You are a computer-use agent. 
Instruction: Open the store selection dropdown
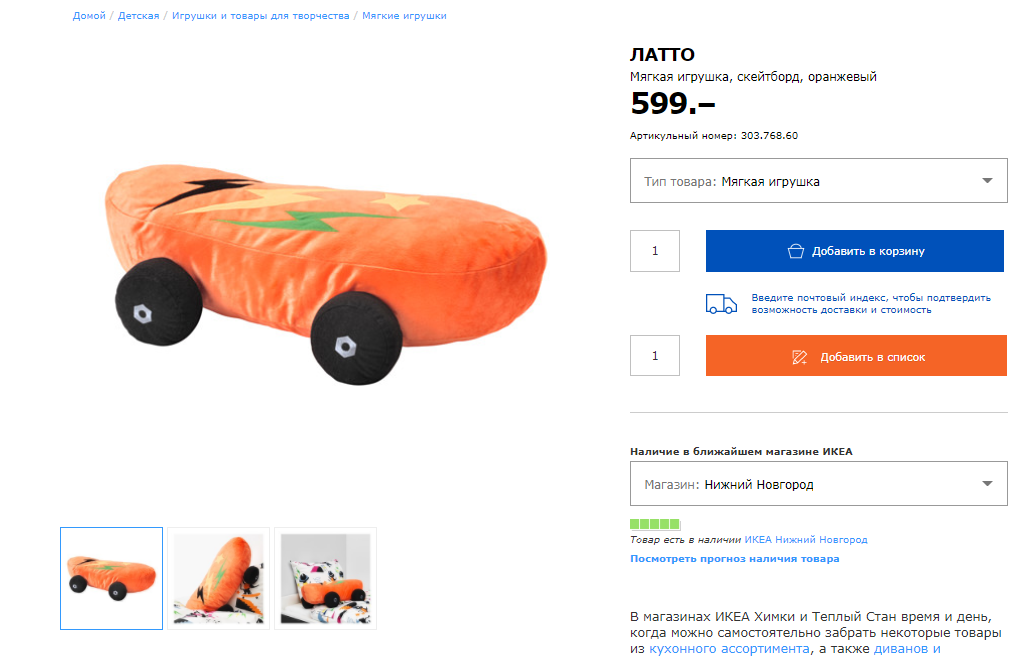(818, 484)
